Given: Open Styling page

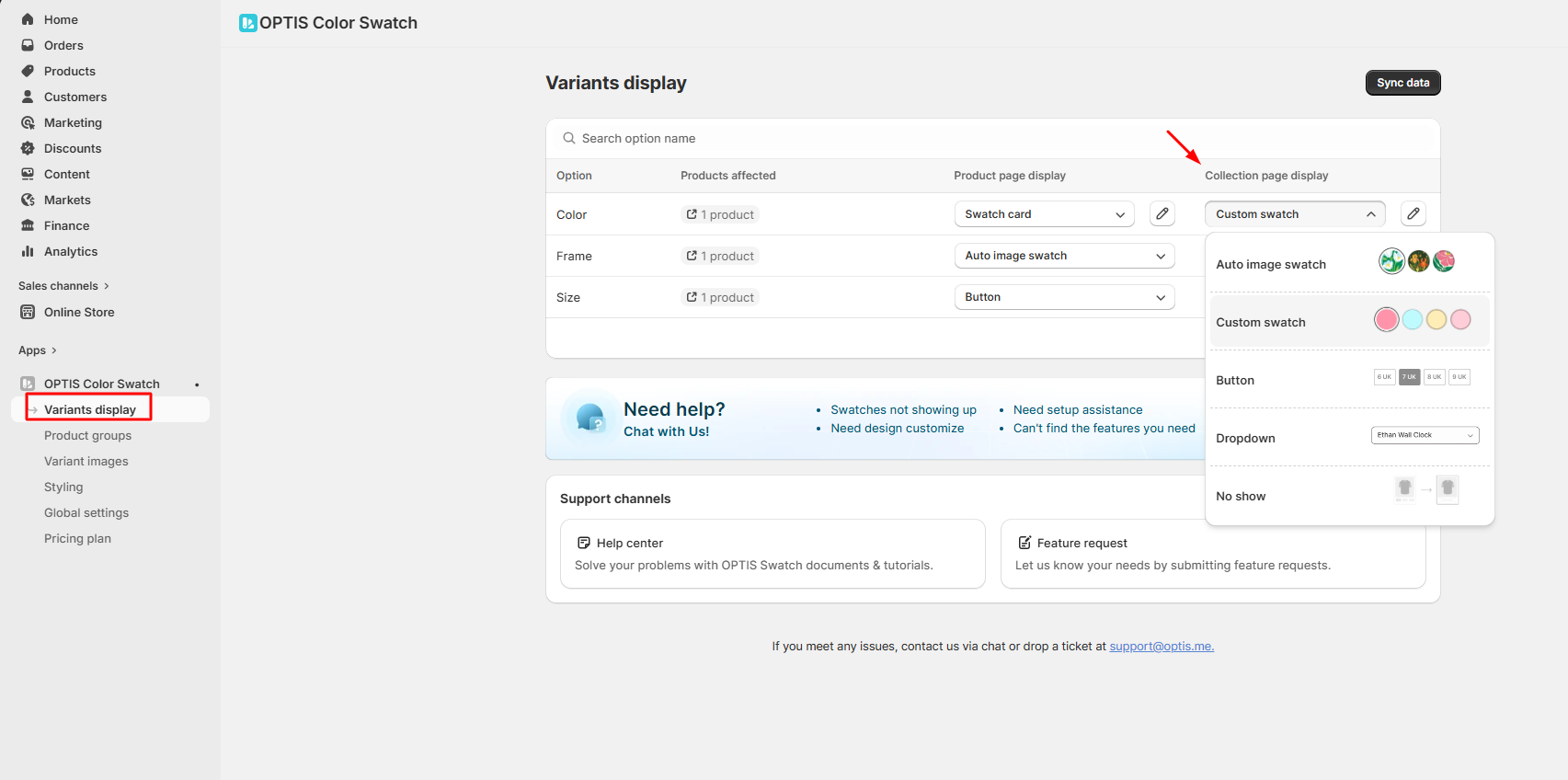Looking at the screenshot, I should click(x=63, y=487).
